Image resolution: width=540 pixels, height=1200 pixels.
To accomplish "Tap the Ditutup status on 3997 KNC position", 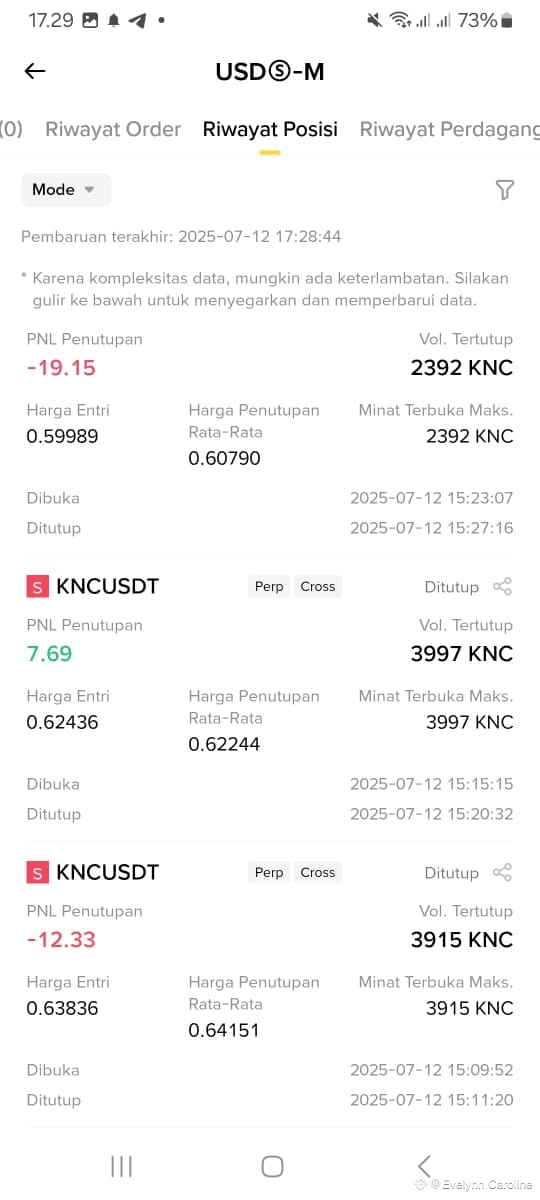I will tap(452, 587).
